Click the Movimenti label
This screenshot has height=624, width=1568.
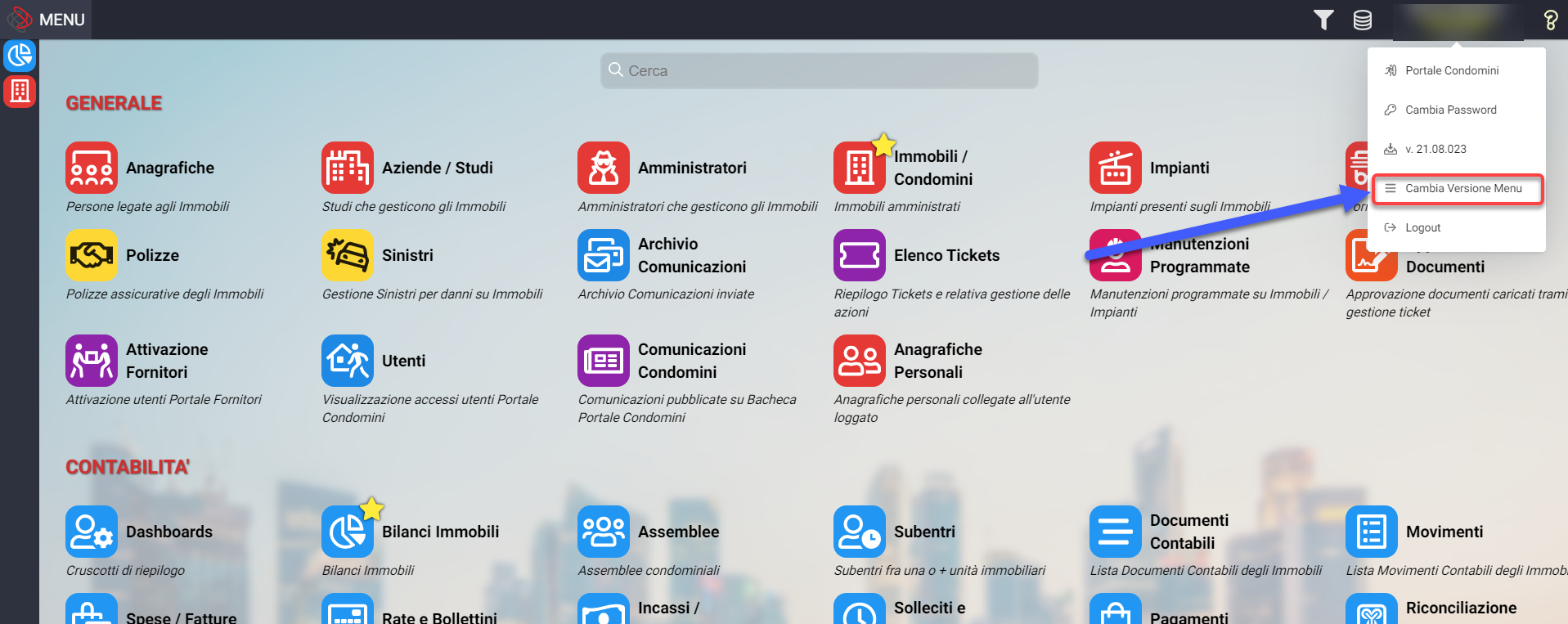1444,532
